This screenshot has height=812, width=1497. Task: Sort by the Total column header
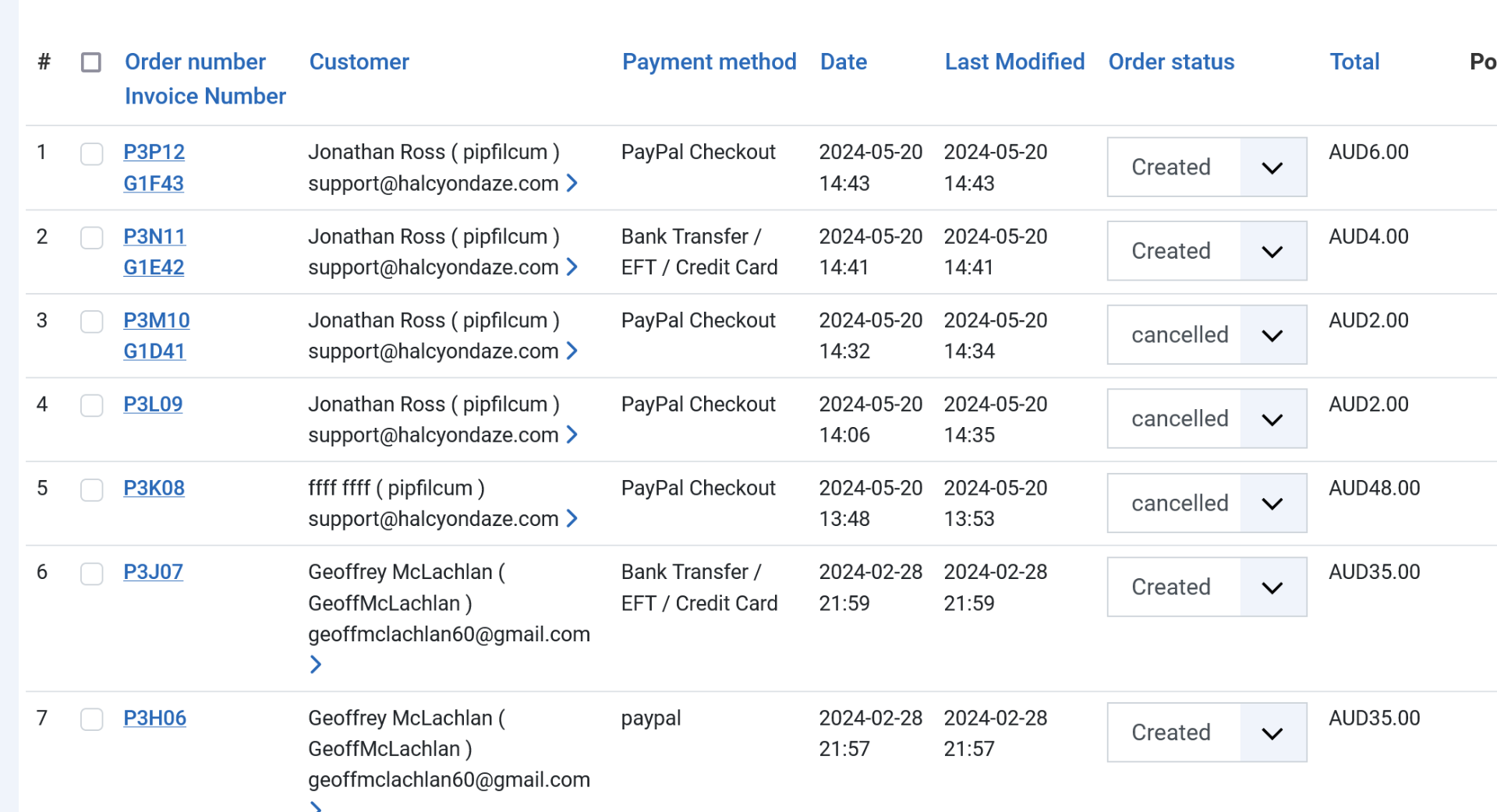(1354, 62)
